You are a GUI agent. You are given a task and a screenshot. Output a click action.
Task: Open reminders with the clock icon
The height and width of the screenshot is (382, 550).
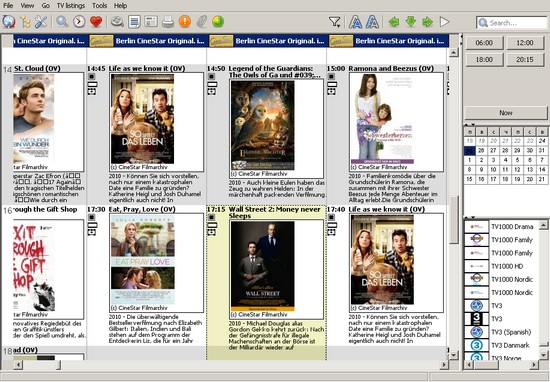coord(79,22)
